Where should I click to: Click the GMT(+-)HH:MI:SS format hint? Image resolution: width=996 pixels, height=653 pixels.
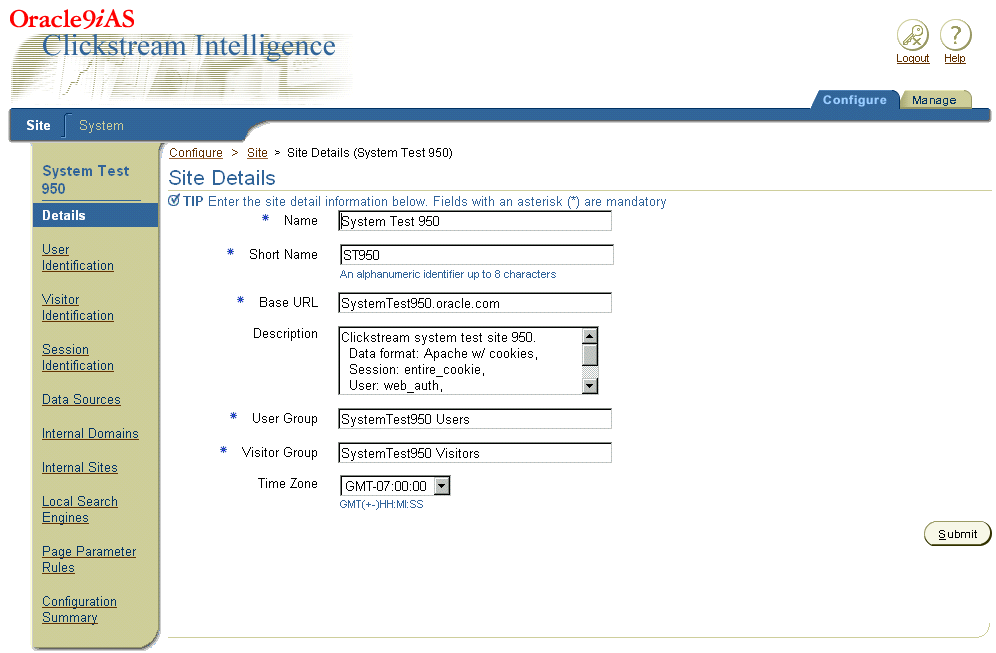381,504
